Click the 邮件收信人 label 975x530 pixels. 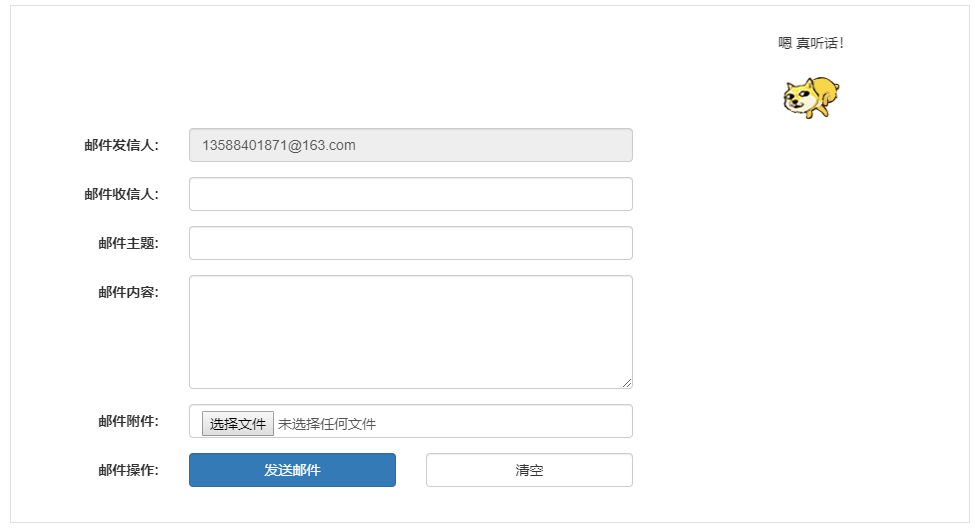coord(122,195)
